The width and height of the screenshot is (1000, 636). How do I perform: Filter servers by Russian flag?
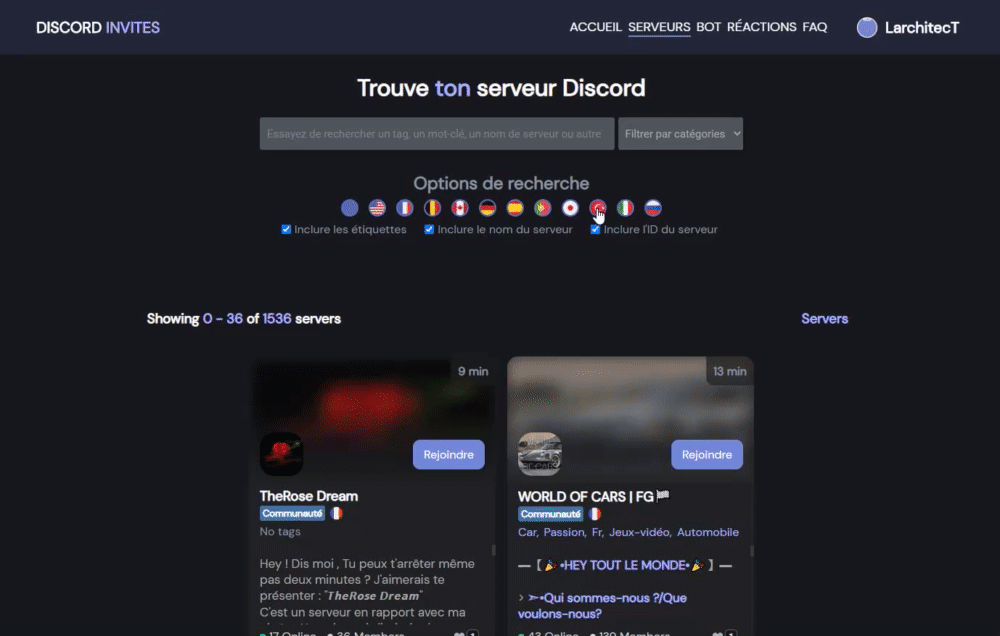[x=652, y=208]
